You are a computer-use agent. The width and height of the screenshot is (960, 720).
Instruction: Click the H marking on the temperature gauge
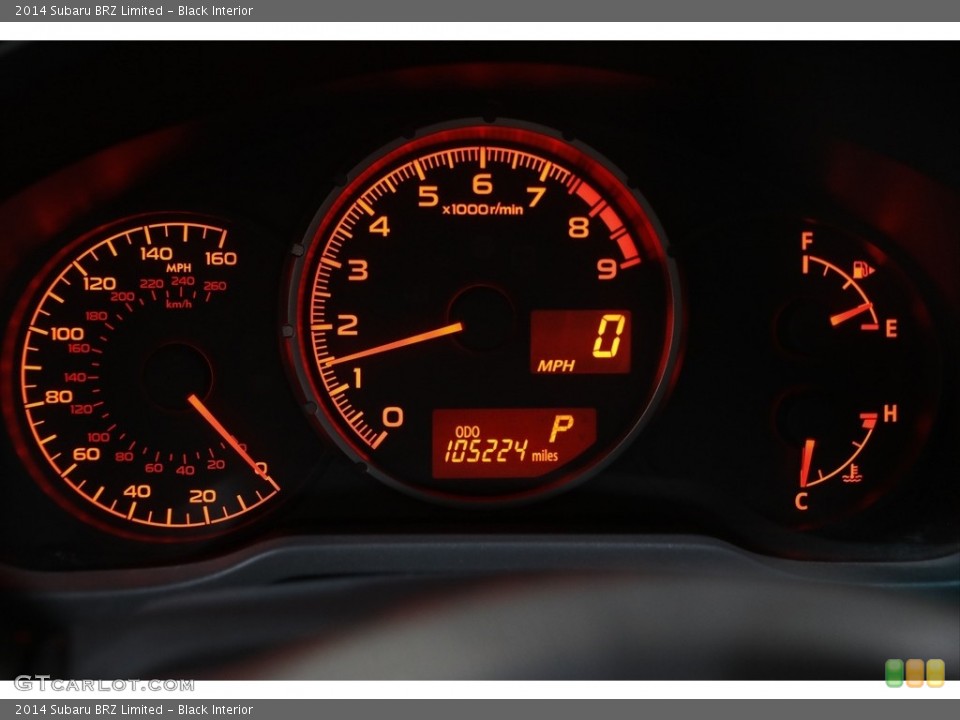click(x=890, y=414)
